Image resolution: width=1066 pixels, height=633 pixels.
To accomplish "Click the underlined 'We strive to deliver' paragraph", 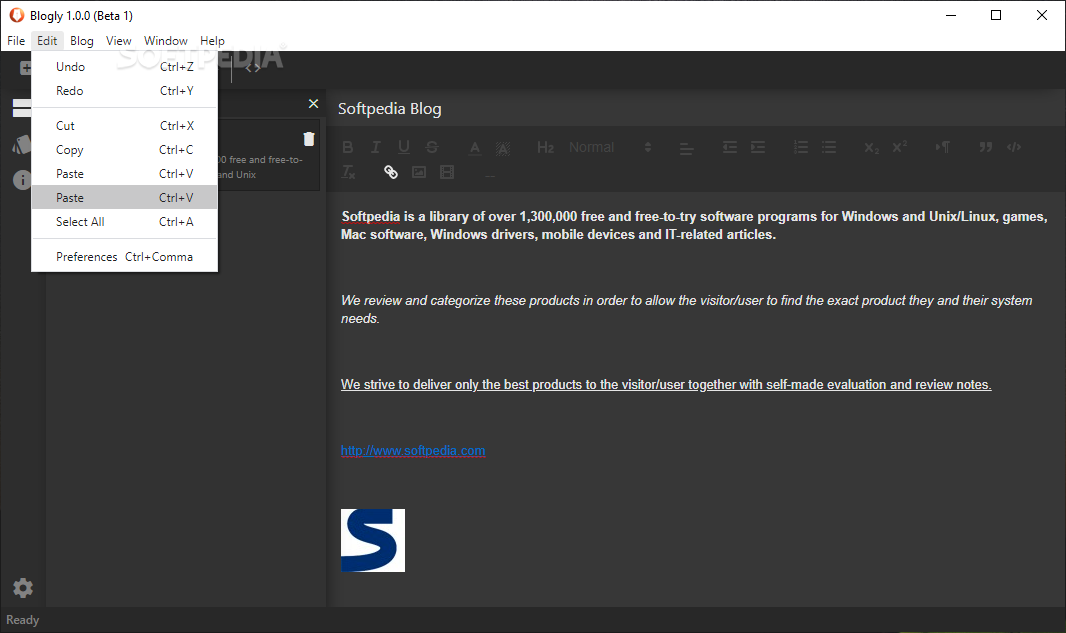I will pos(666,384).
